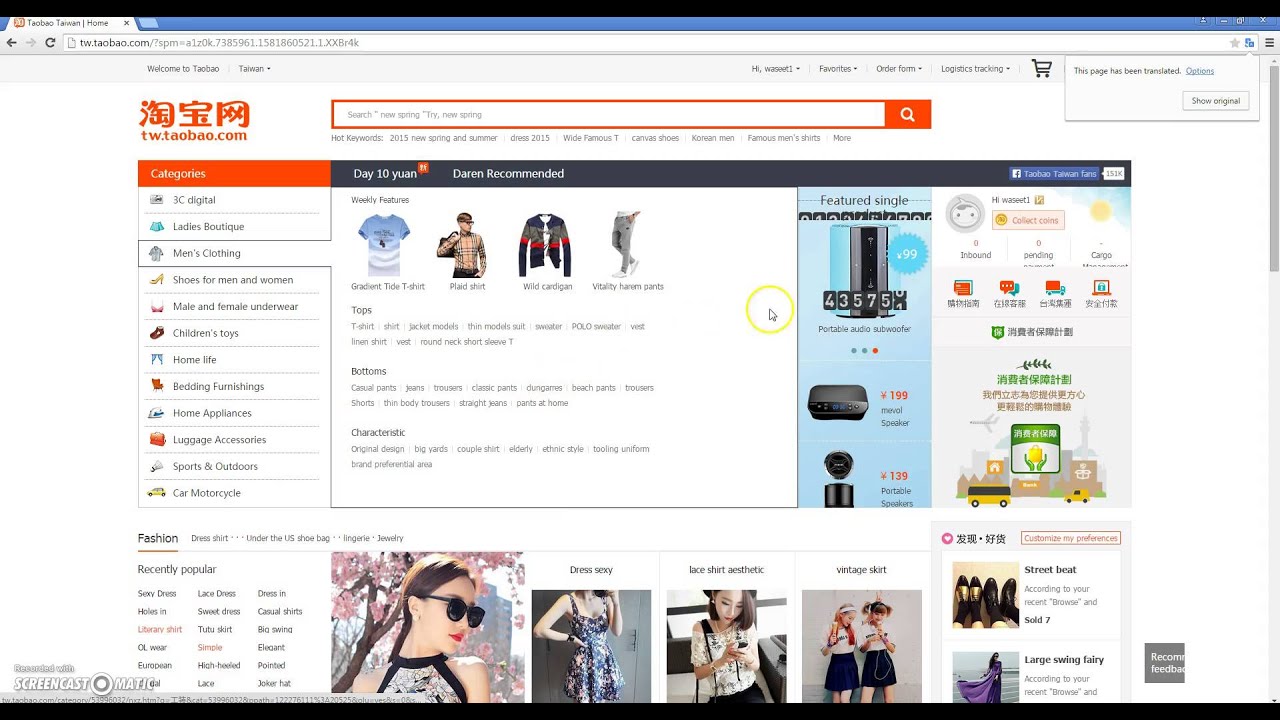
Task: Click Collect coins button
Action: (1028, 220)
